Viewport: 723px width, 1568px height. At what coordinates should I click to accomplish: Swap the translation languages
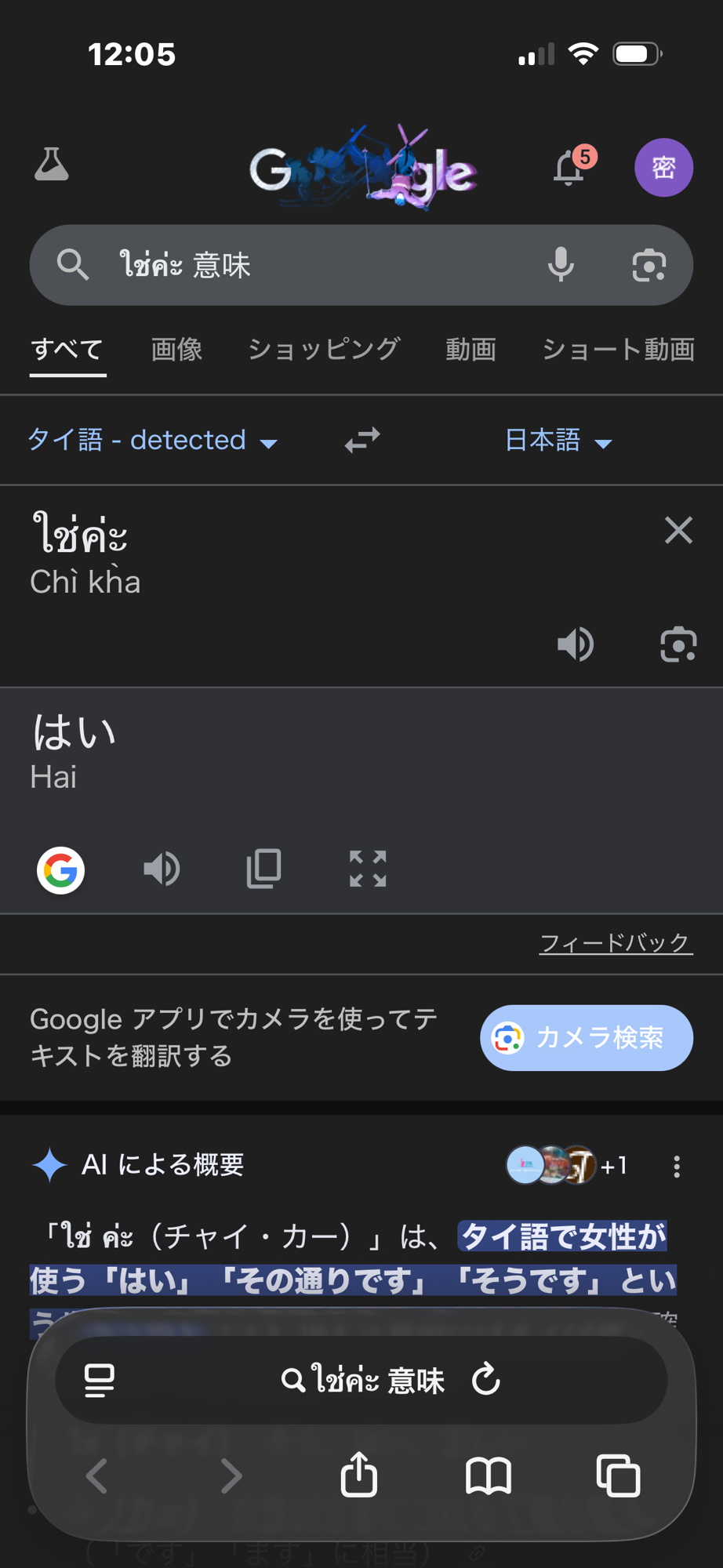point(362,440)
